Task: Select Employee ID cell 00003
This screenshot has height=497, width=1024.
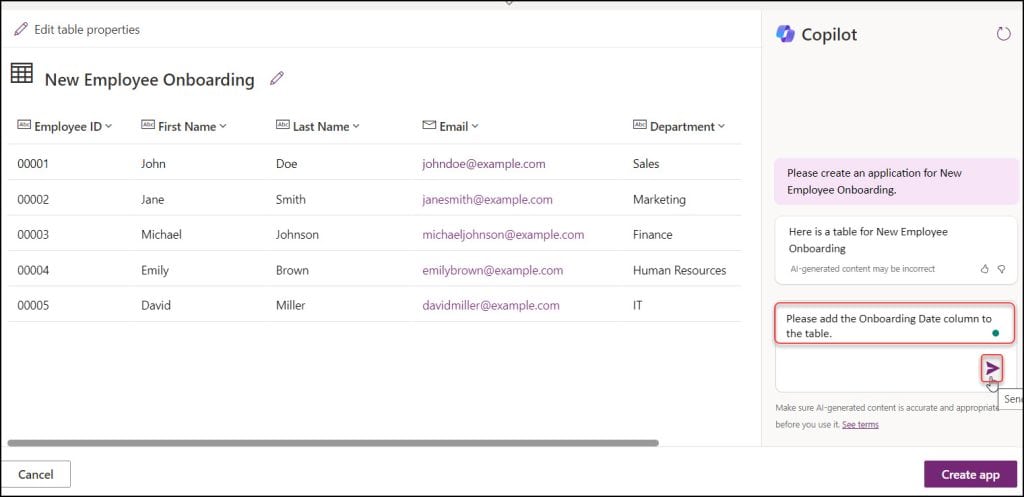Action: click(33, 234)
